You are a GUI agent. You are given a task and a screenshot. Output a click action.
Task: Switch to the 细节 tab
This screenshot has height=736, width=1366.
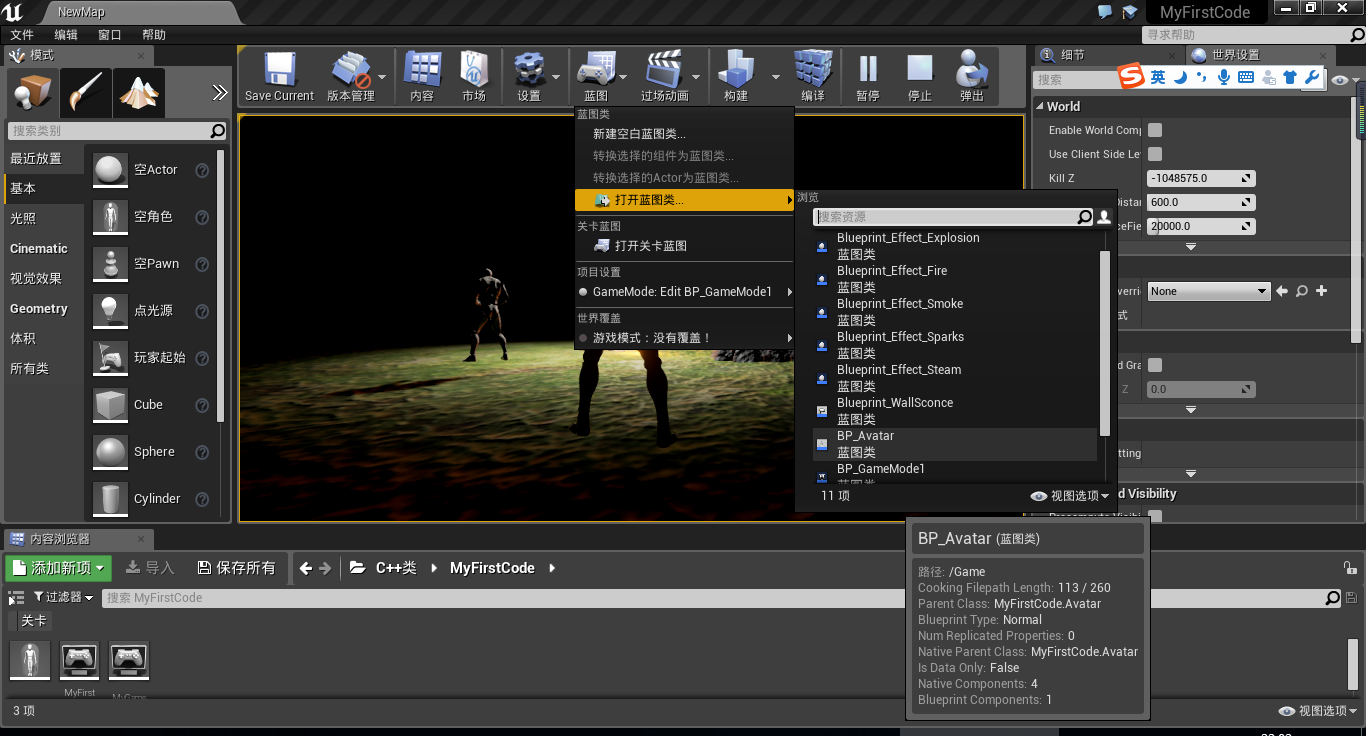pos(1072,55)
